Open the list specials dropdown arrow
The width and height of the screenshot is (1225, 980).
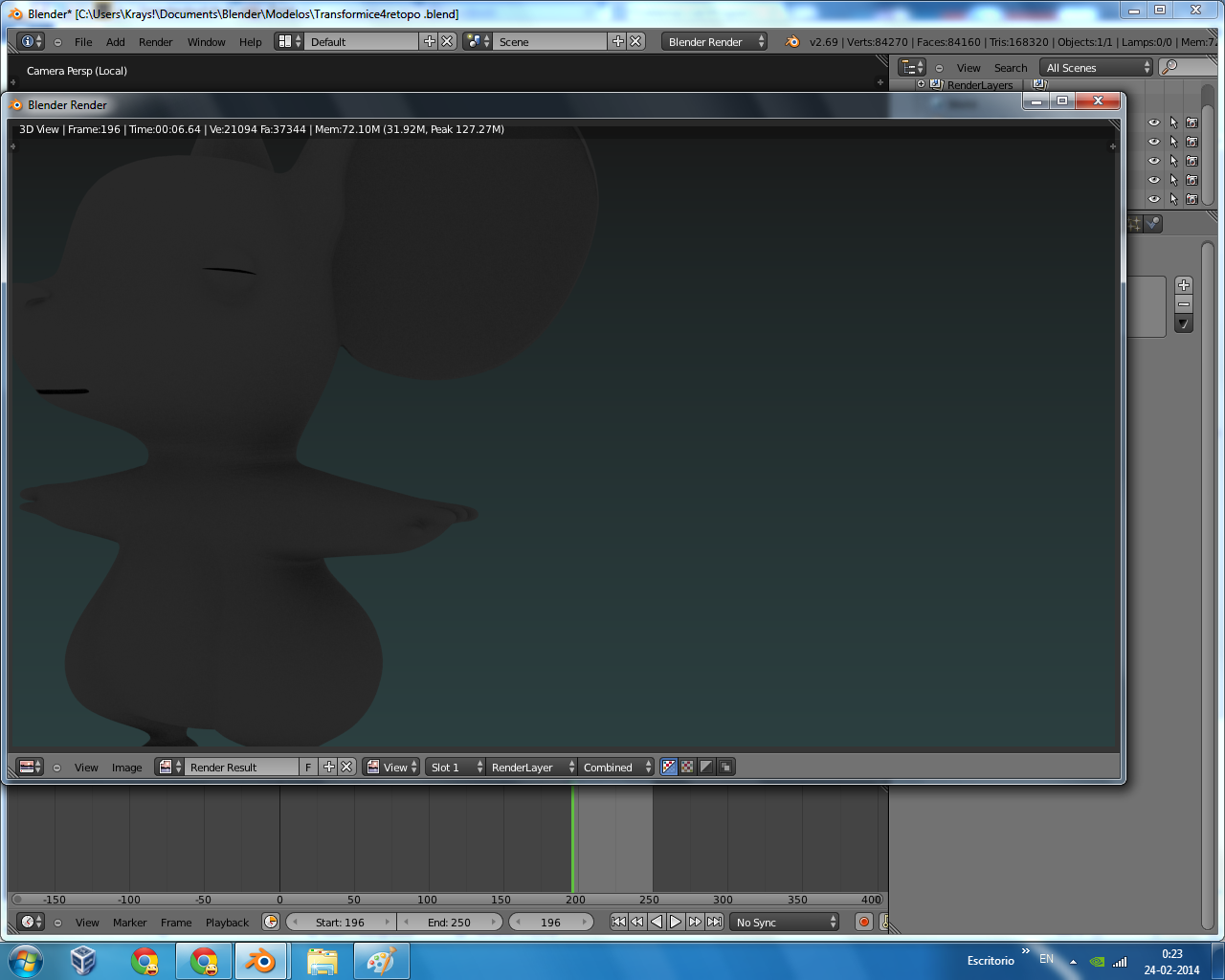click(x=1184, y=324)
